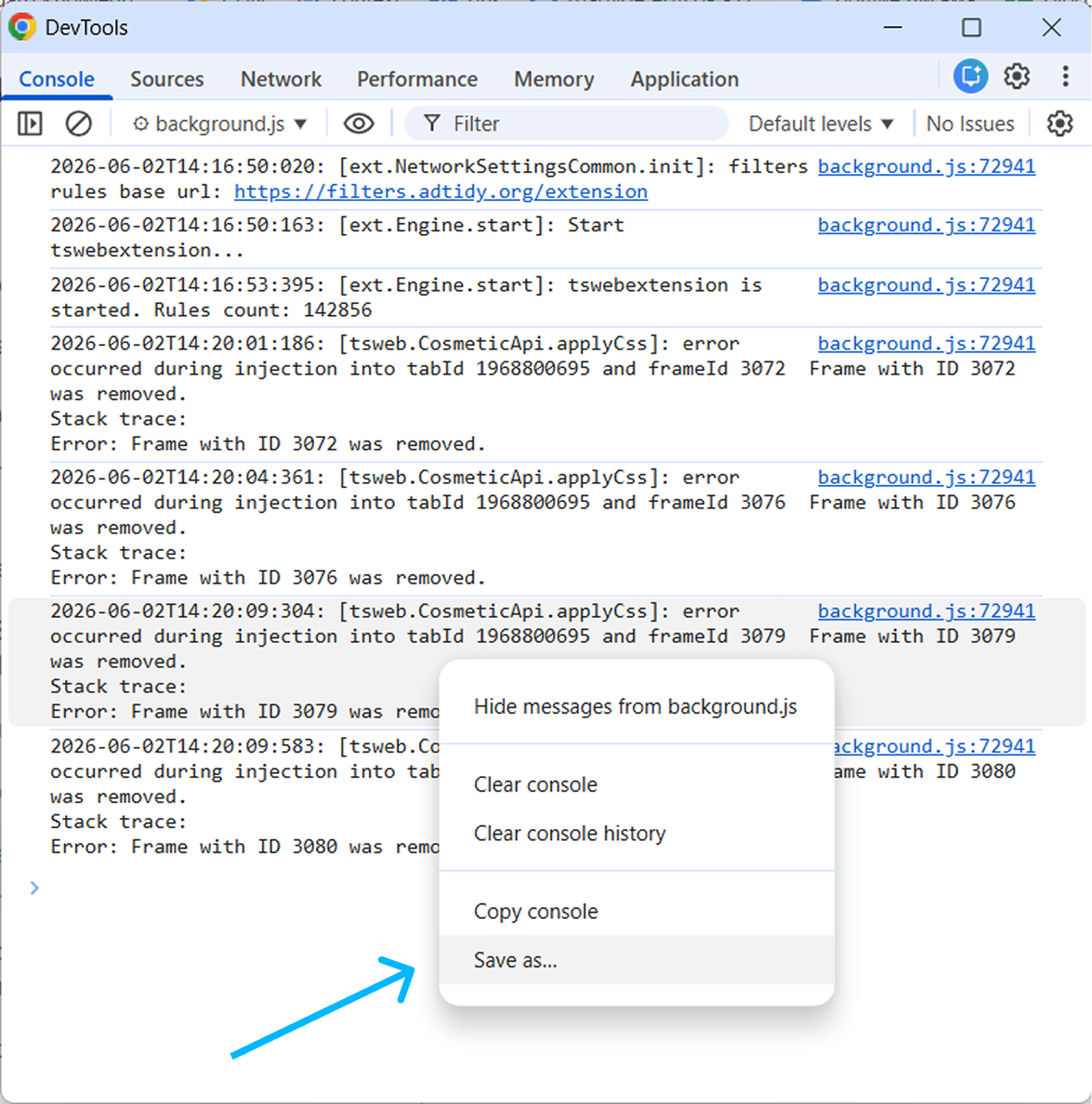Image resolution: width=1092 pixels, height=1104 pixels.
Task: Open console settings gear in toolbar
Action: [1059, 124]
